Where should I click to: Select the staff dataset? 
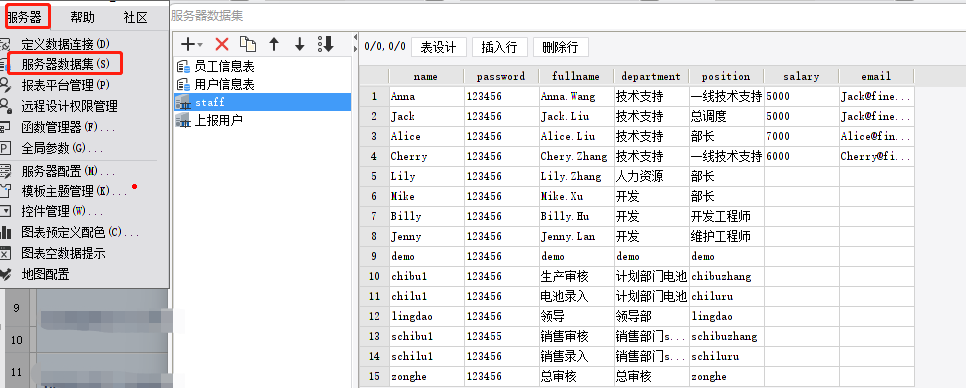tap(262, 102)
